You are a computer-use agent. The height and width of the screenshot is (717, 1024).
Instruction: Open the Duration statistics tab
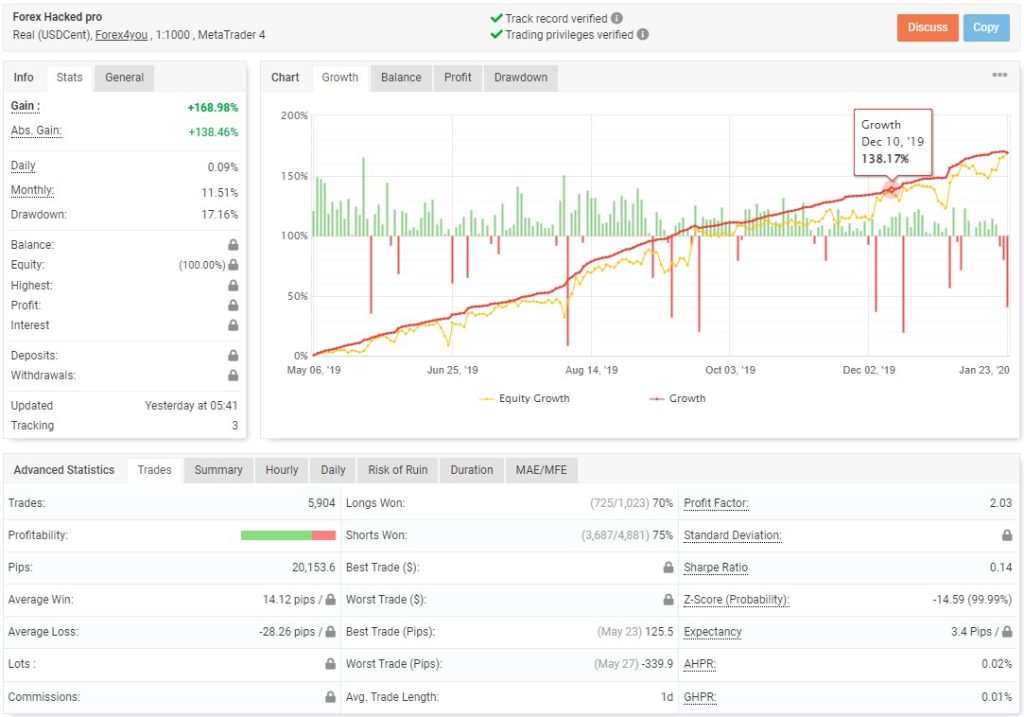point(472,470)
